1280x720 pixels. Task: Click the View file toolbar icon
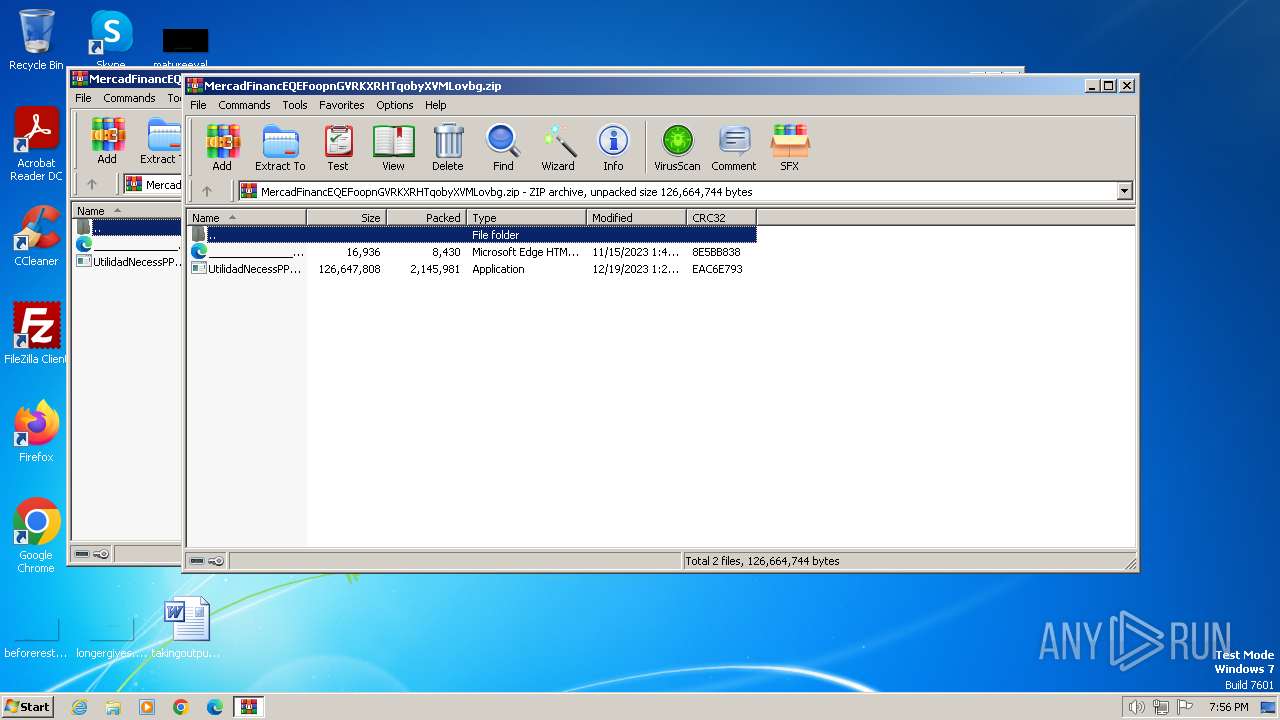pyautogui.click(x=393, y=148)
